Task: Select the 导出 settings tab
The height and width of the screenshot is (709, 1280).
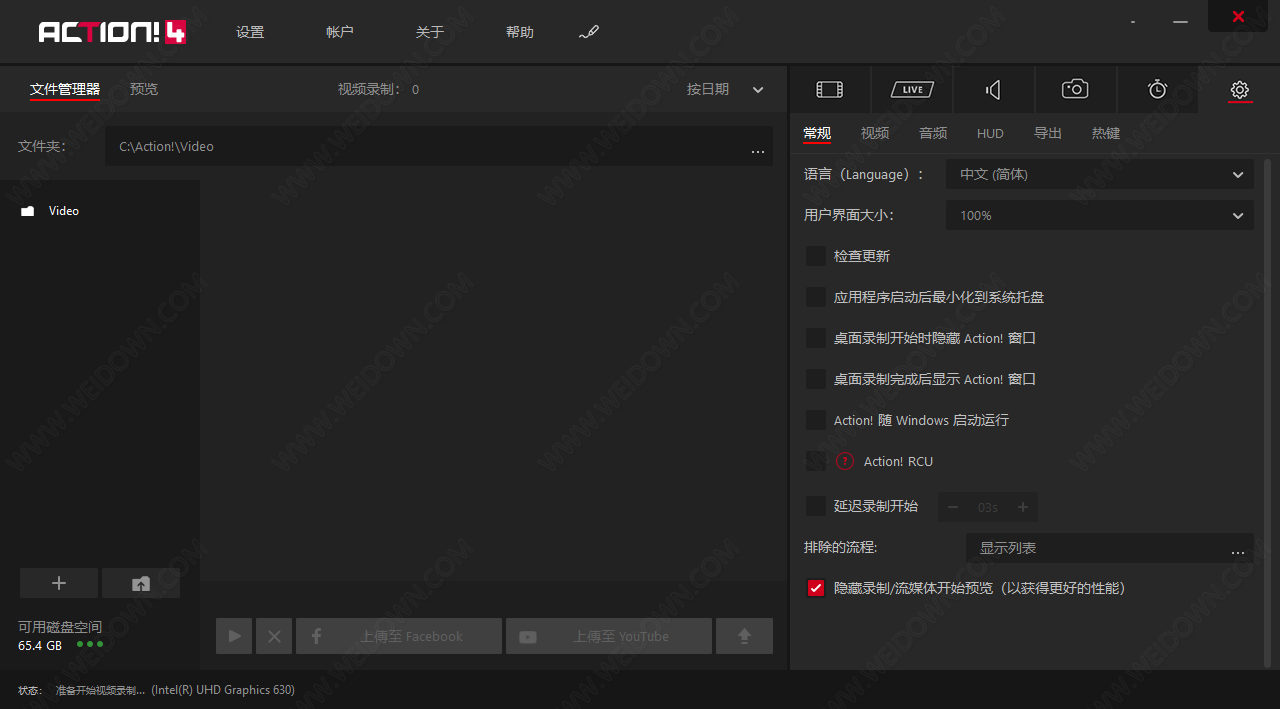Action: (x=1048, y=133)
